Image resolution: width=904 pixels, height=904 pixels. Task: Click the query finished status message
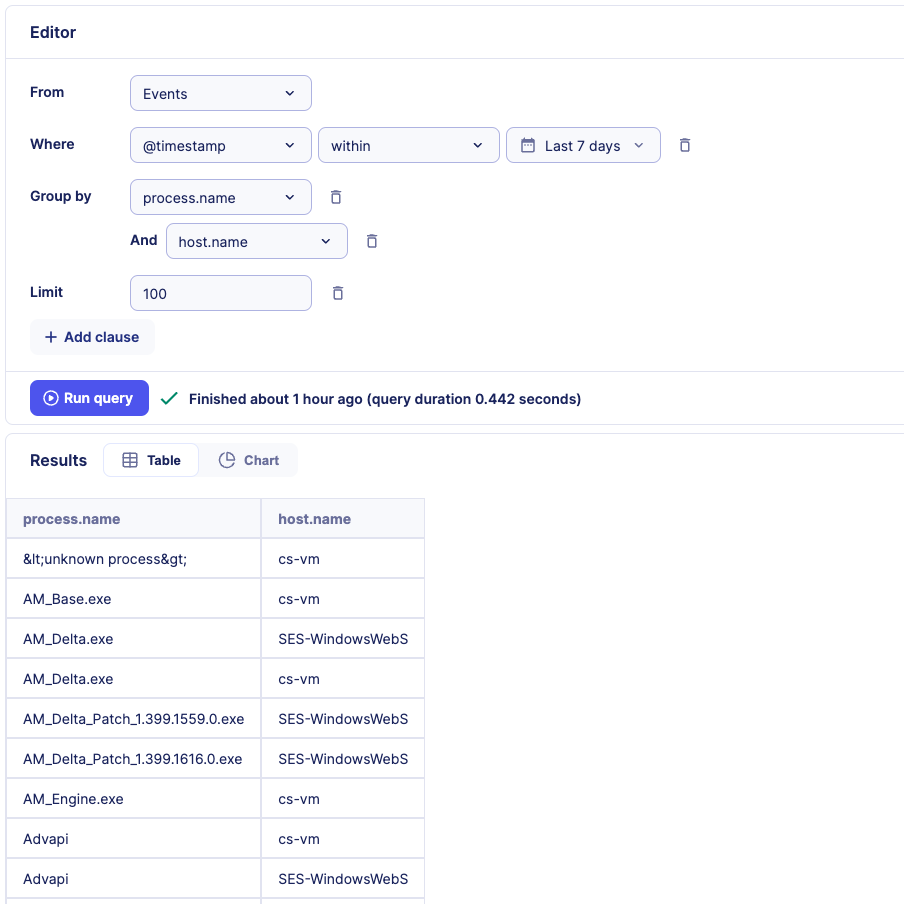pos(385,399)
